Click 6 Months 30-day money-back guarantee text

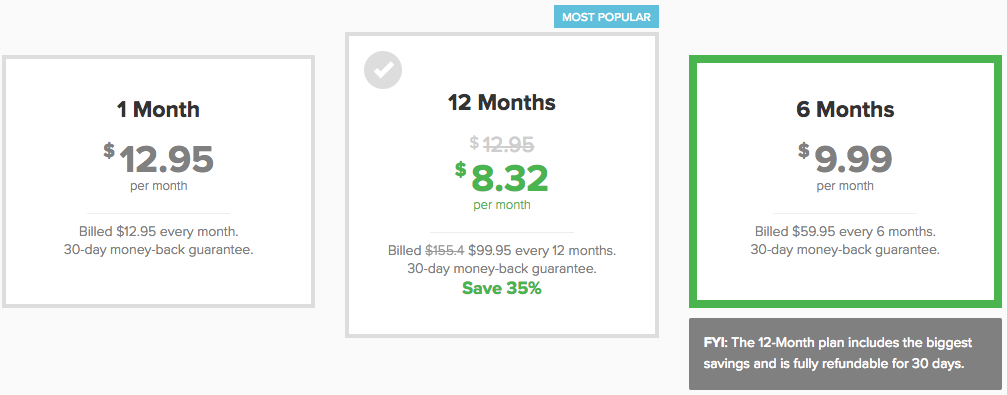click(845, 249)
